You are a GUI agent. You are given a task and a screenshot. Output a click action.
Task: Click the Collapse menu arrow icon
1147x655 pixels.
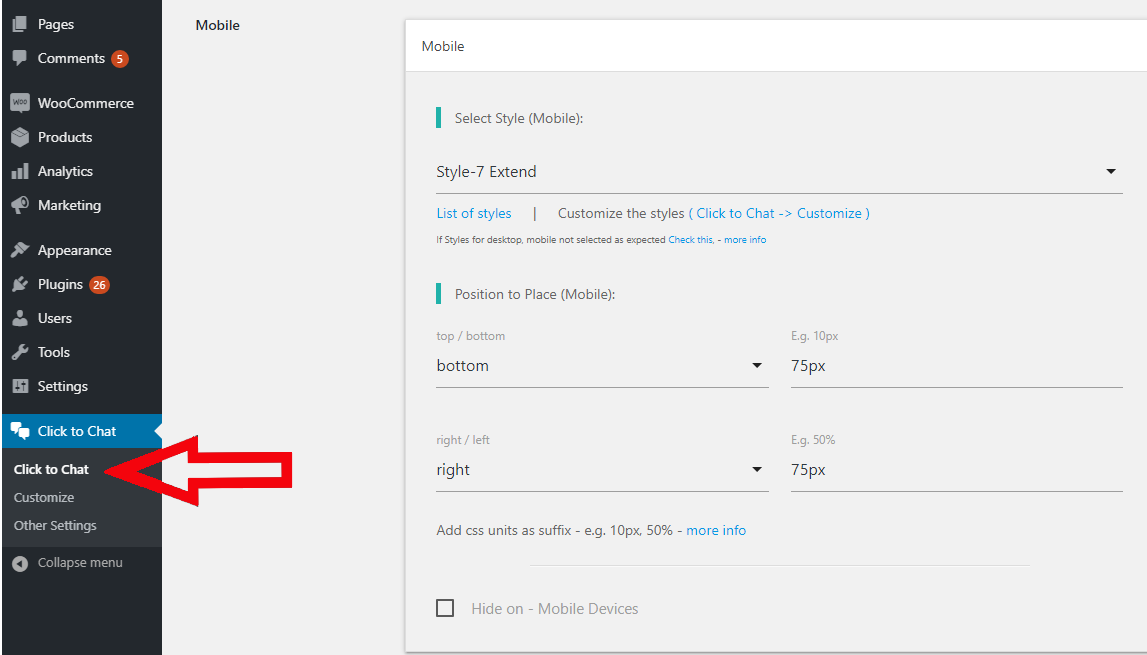(x=20, y=563)
